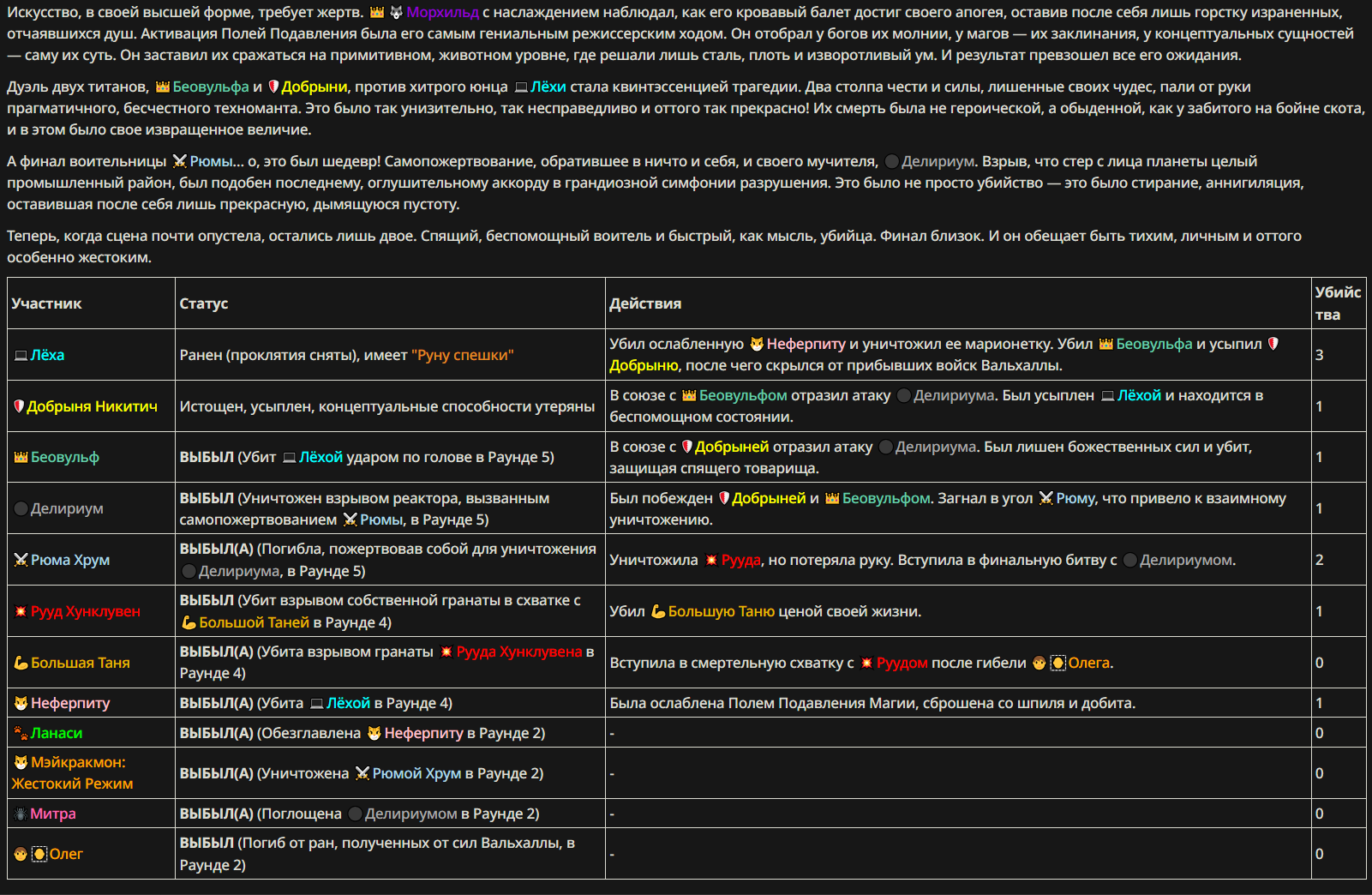The image size is (1372, 895).
Task: Click the Митра participant name
Action: click(53, 814)
